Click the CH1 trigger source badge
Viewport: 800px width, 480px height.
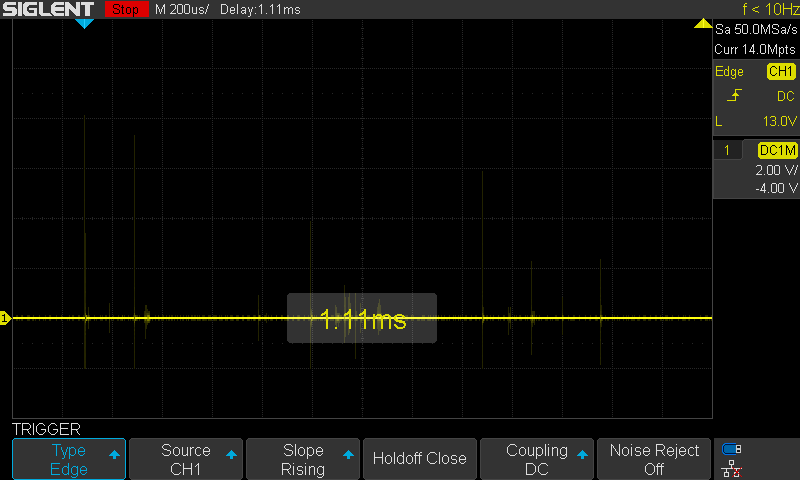[781, 71]
